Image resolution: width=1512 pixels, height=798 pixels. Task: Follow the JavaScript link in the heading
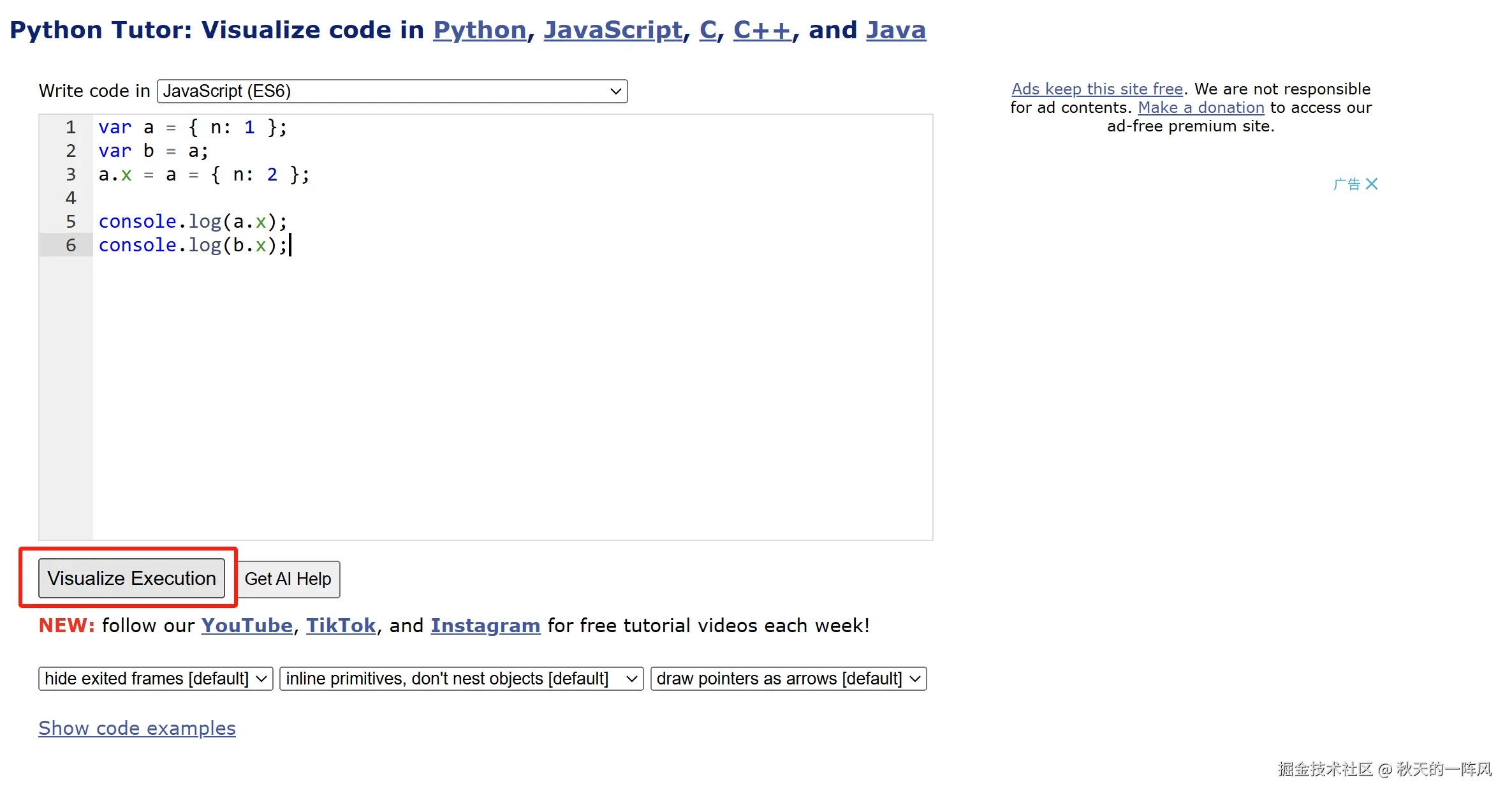pos(613,30)
